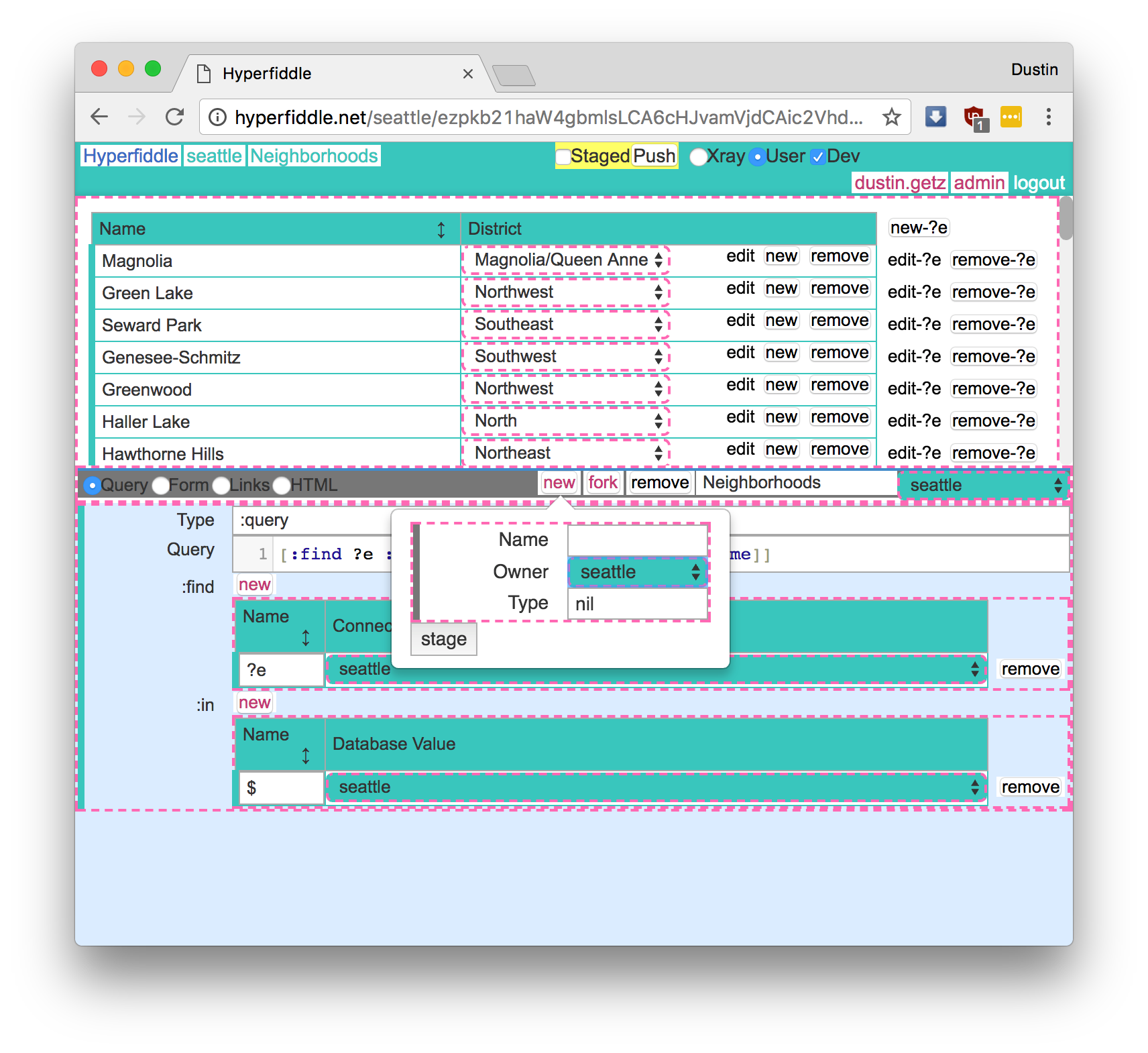The width and height of the screenshot is (1148, 1053).
Task: Click new link in query toolbar
Action: pos(559,482)
